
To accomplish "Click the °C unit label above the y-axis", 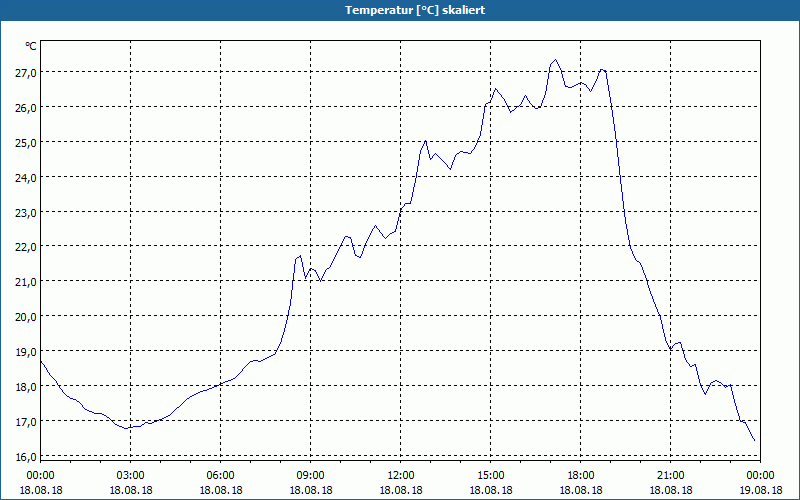I will (31, 46).
